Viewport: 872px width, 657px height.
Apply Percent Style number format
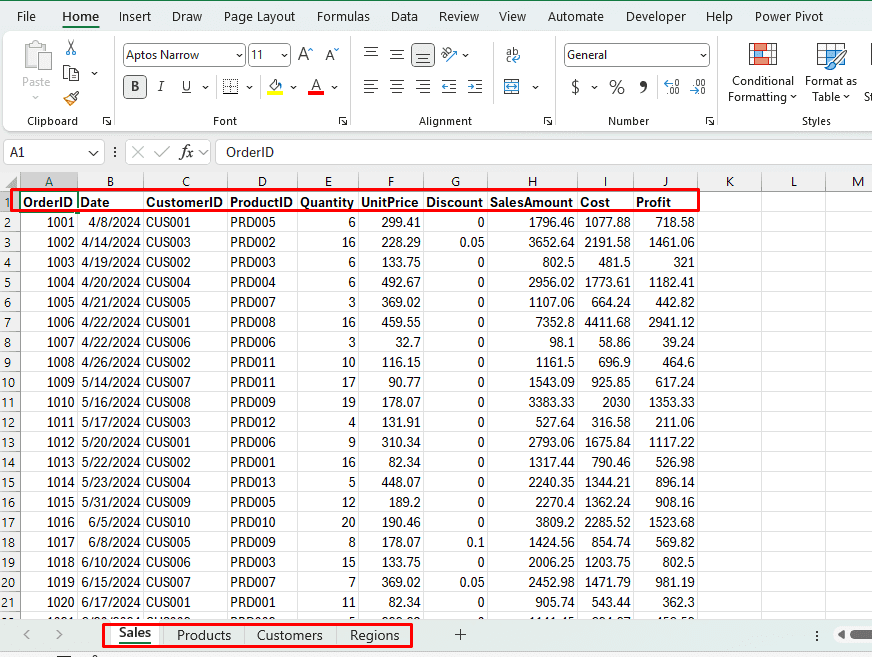click(617, 87)
